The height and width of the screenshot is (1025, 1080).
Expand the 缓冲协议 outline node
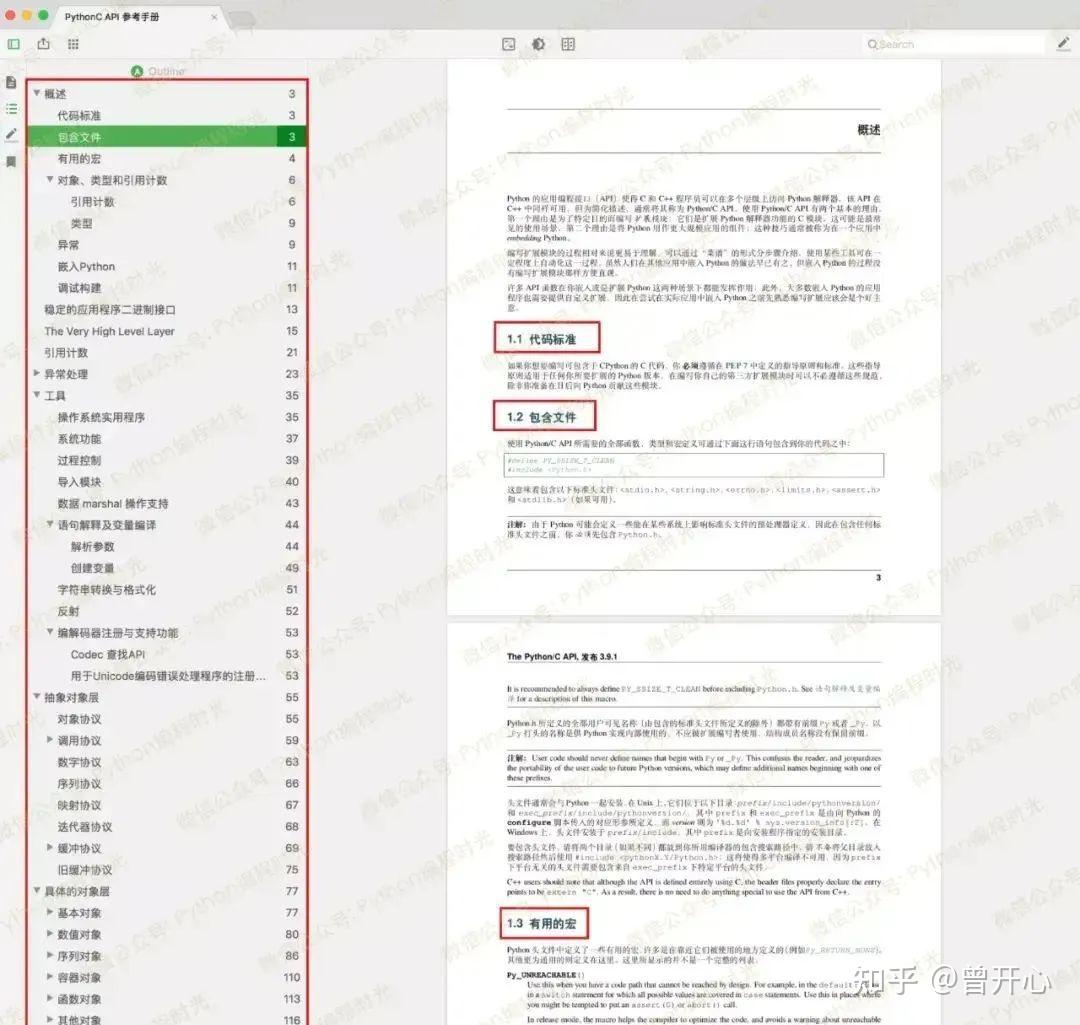[50, 847]
